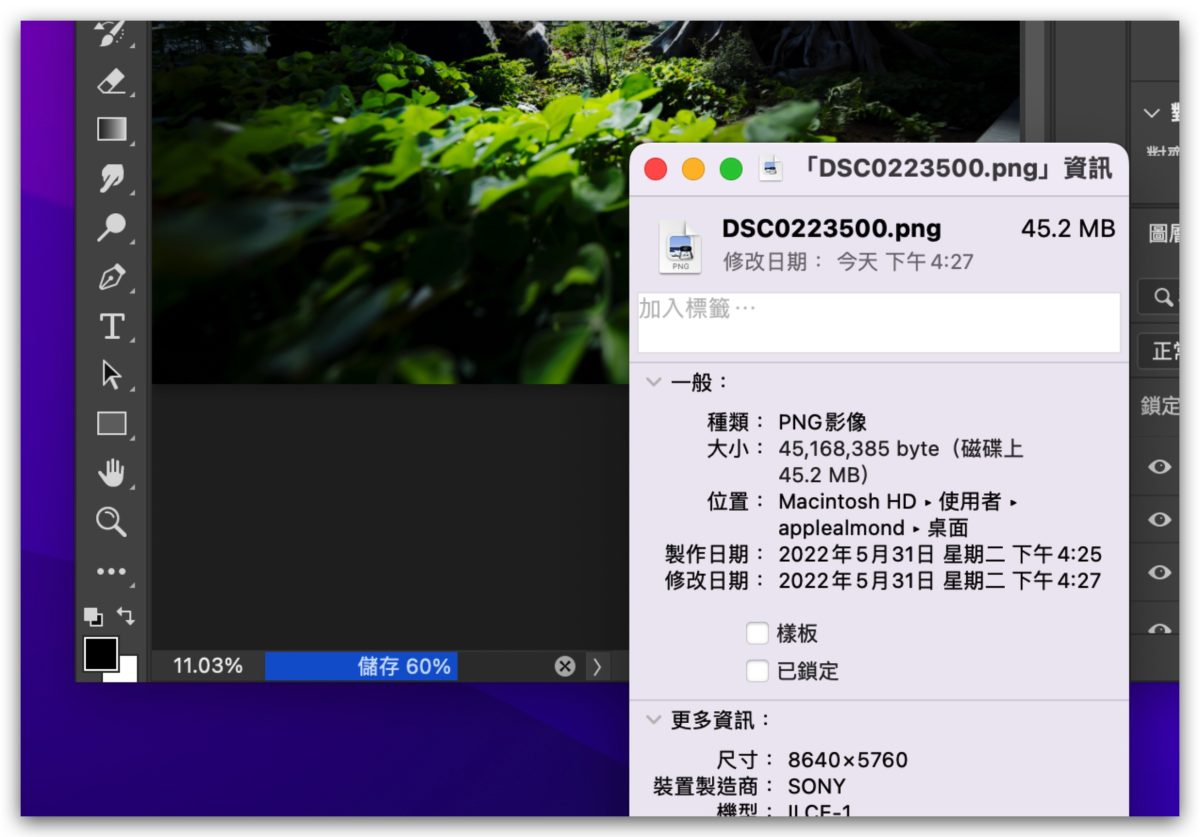The image size is (1200, 837).
Task: Click the 加入標籤 tags field
Action: [879, 322]
